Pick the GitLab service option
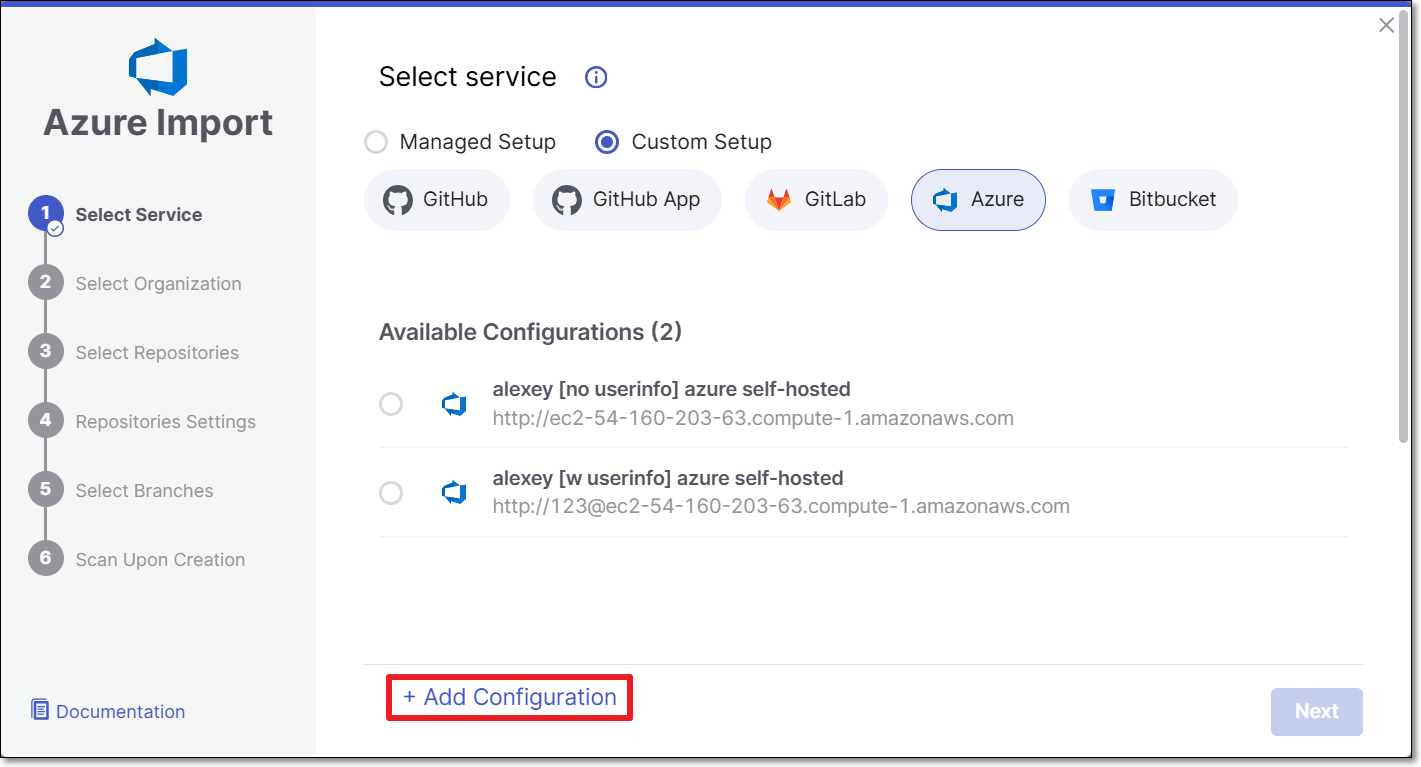Image resolution: width=1421 pixels, height=767 pixels. click(816, 200)
